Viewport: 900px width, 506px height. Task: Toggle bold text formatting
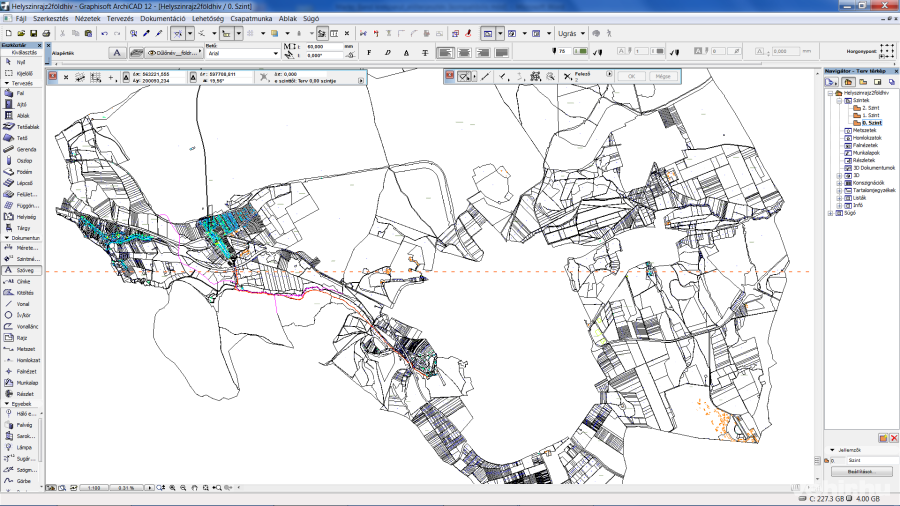coord(369,52)
